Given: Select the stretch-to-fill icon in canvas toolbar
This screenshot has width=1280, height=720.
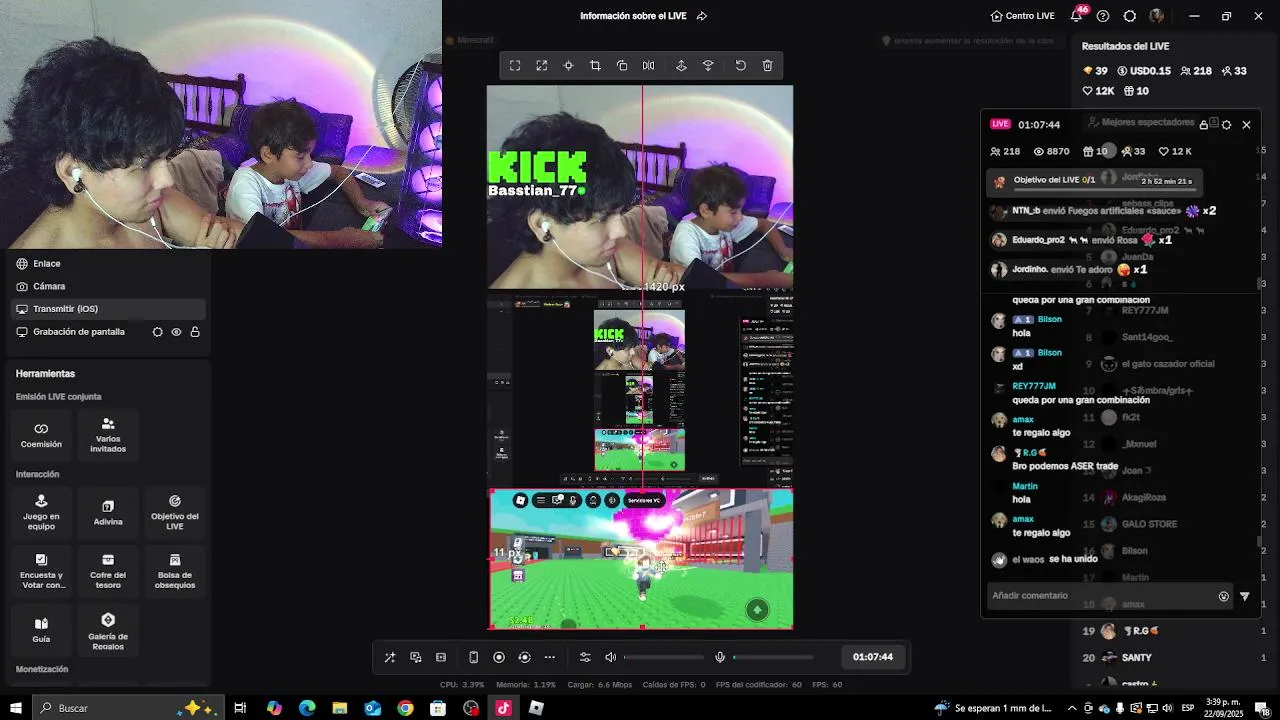Looking at the screenshot, I should pyautogui.click(x=542, y=66).
